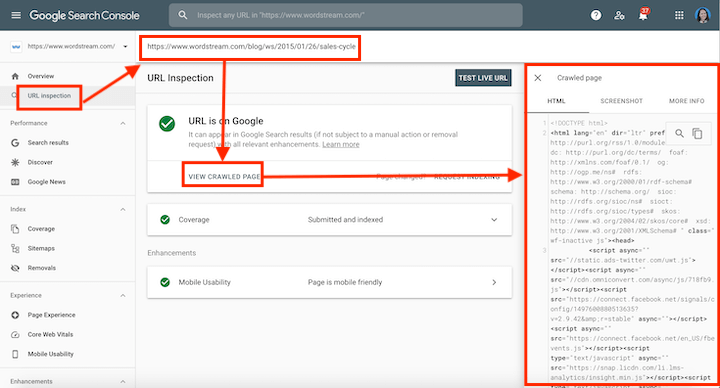Click the Inspect any URL search field
Screen dimensions: 720x388
click(x=345, y=15)
